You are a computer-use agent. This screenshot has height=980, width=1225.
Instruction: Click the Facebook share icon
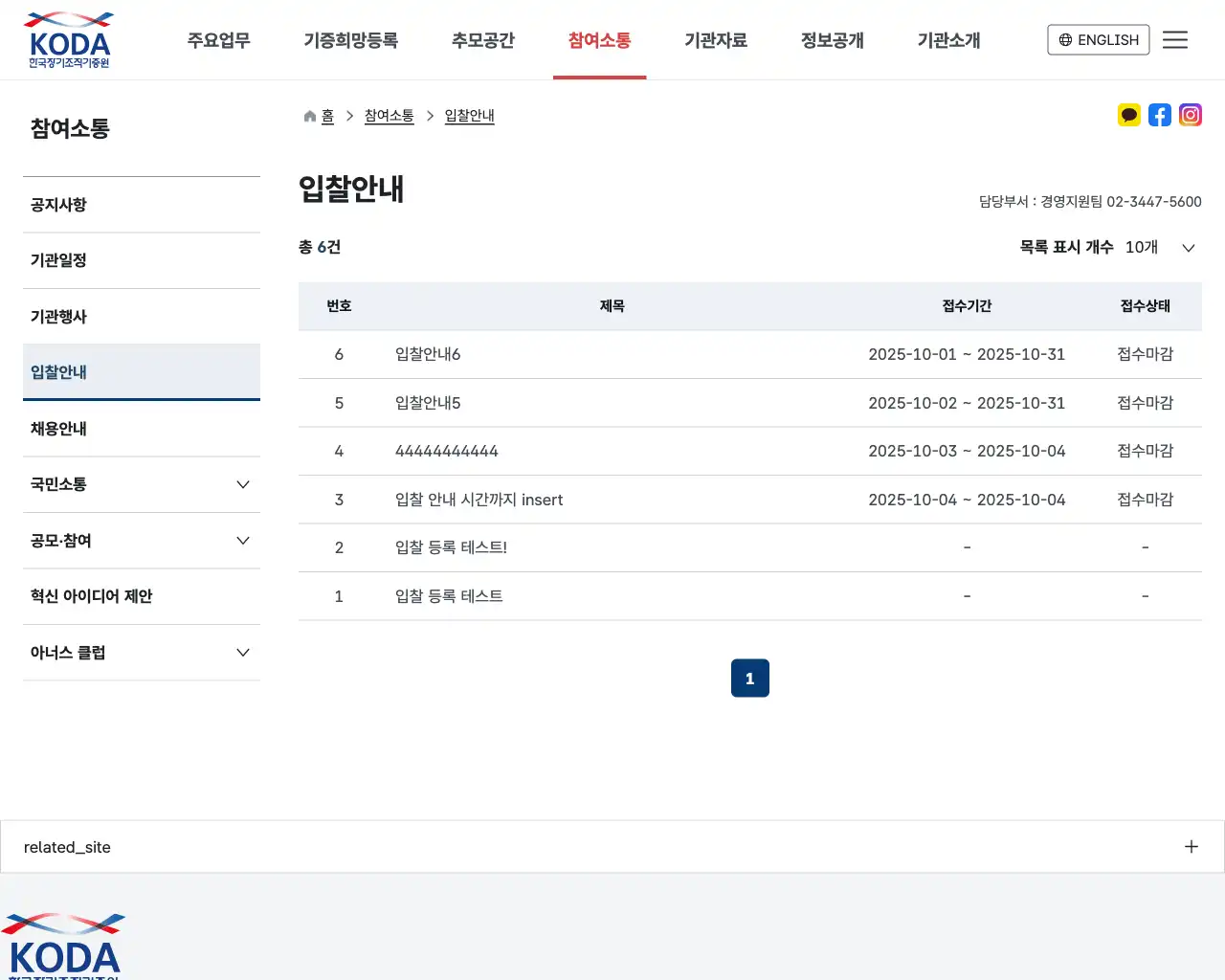(x=1160, y=115)
